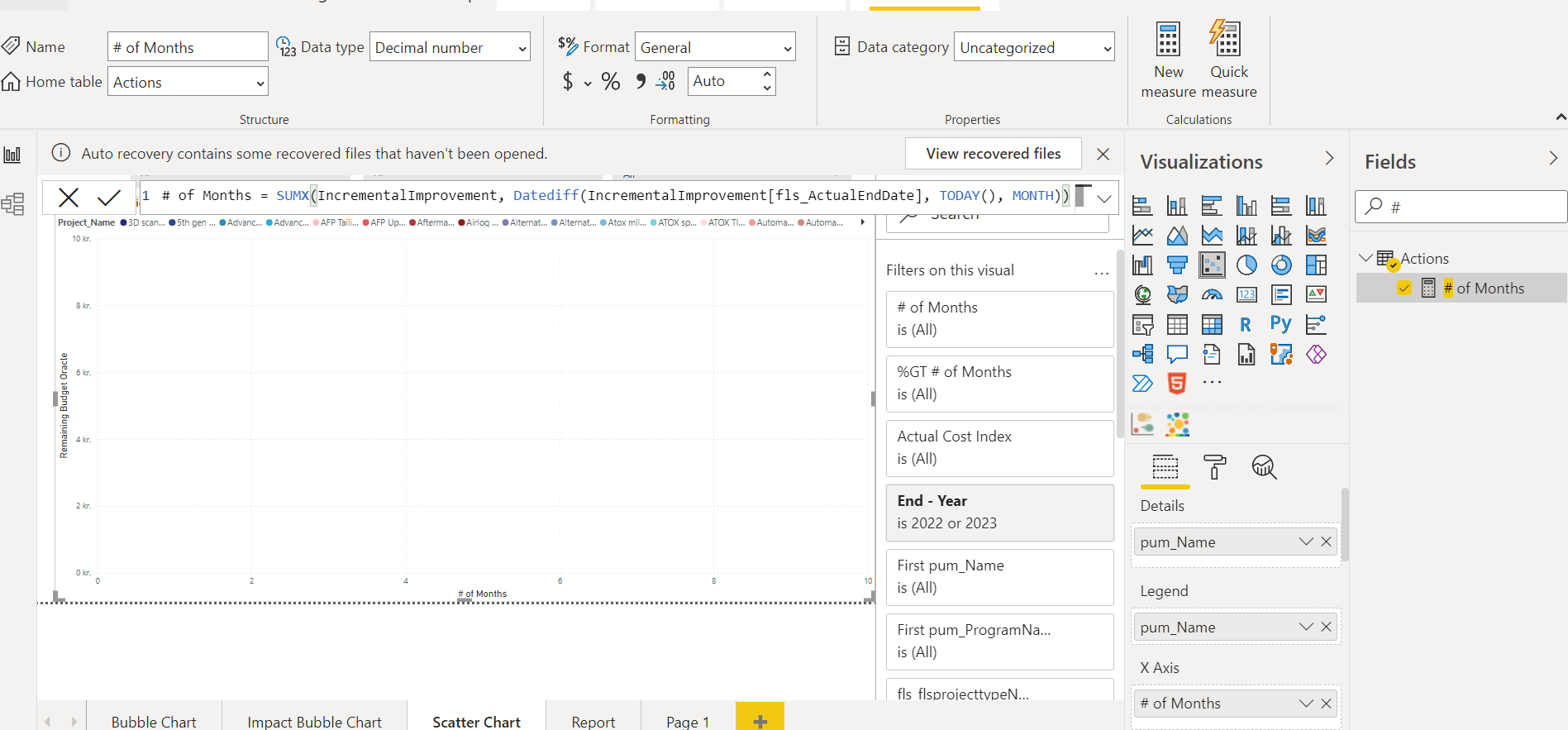The height and width of the screenshot is (730, 1568).
Task: Click View recovered files button
Action: coord(994,154)
